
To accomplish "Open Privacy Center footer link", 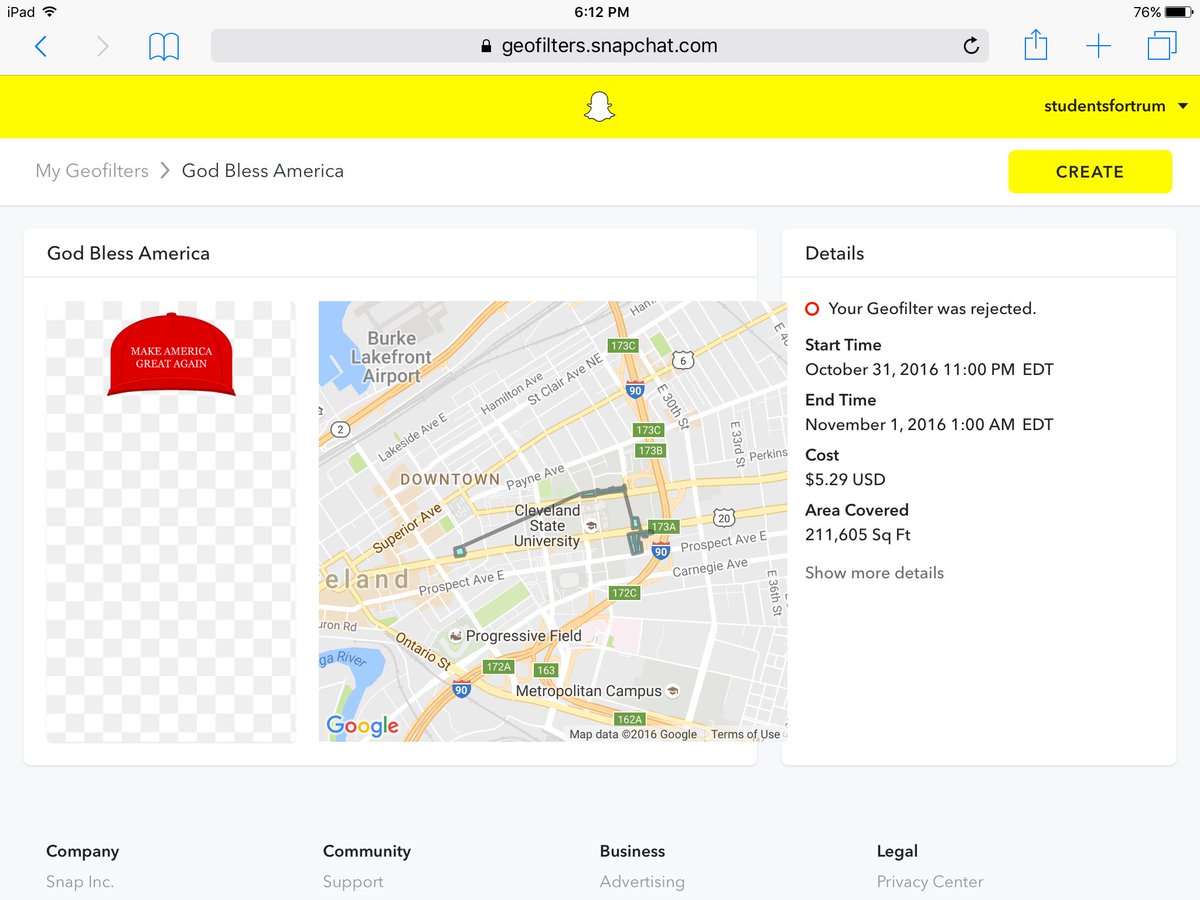I will click(930, 882).
